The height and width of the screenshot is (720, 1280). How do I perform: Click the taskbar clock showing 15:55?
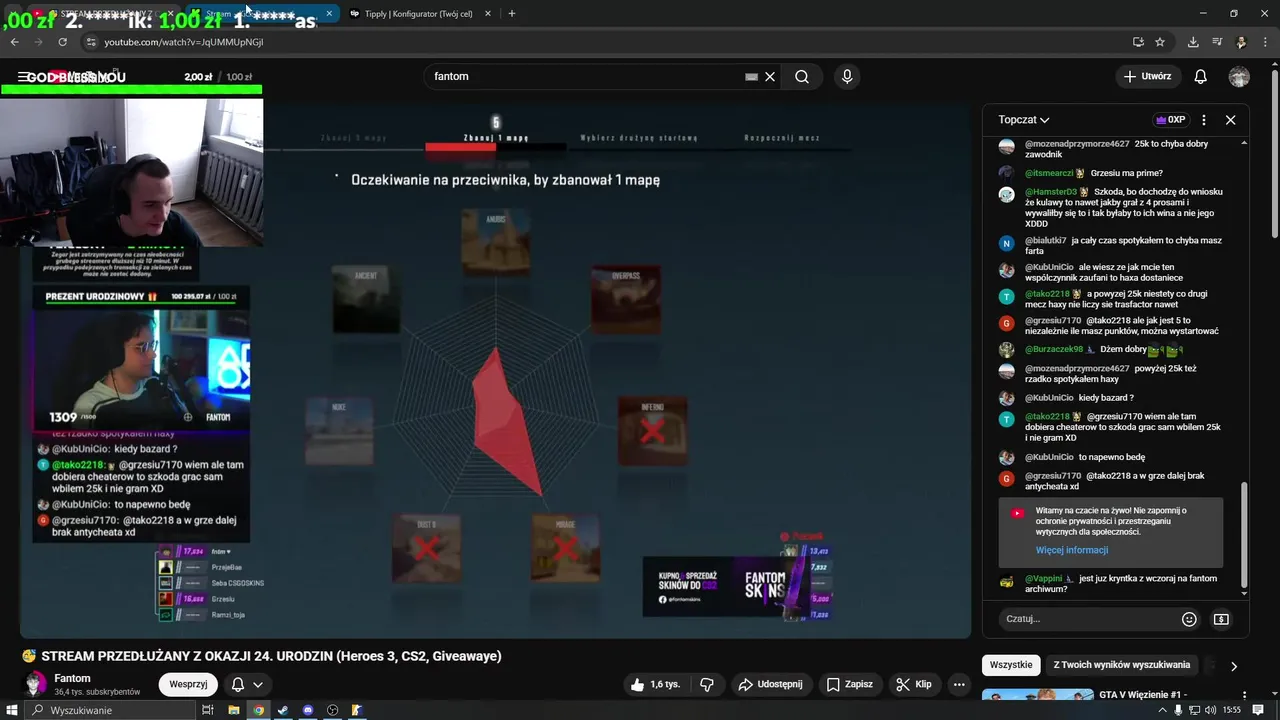(1232, 710)
